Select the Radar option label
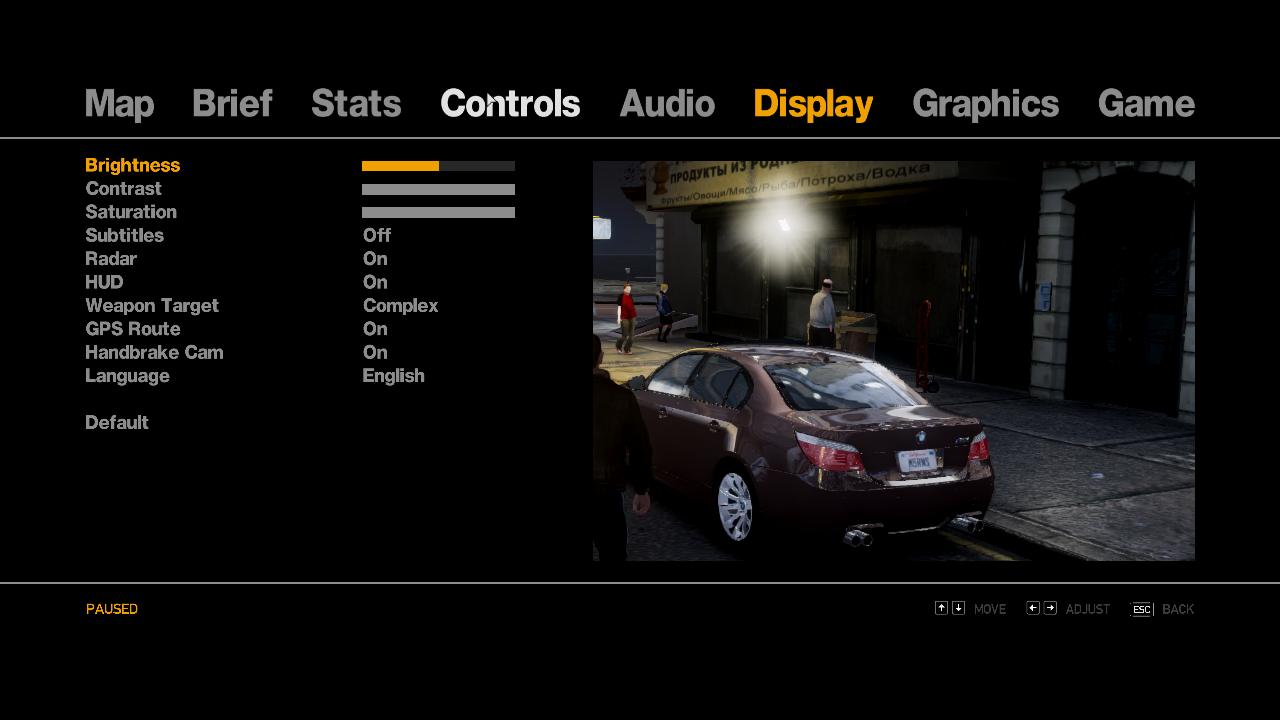The width and height of the screenshot is (1280, 720). (x=111, y=259)
